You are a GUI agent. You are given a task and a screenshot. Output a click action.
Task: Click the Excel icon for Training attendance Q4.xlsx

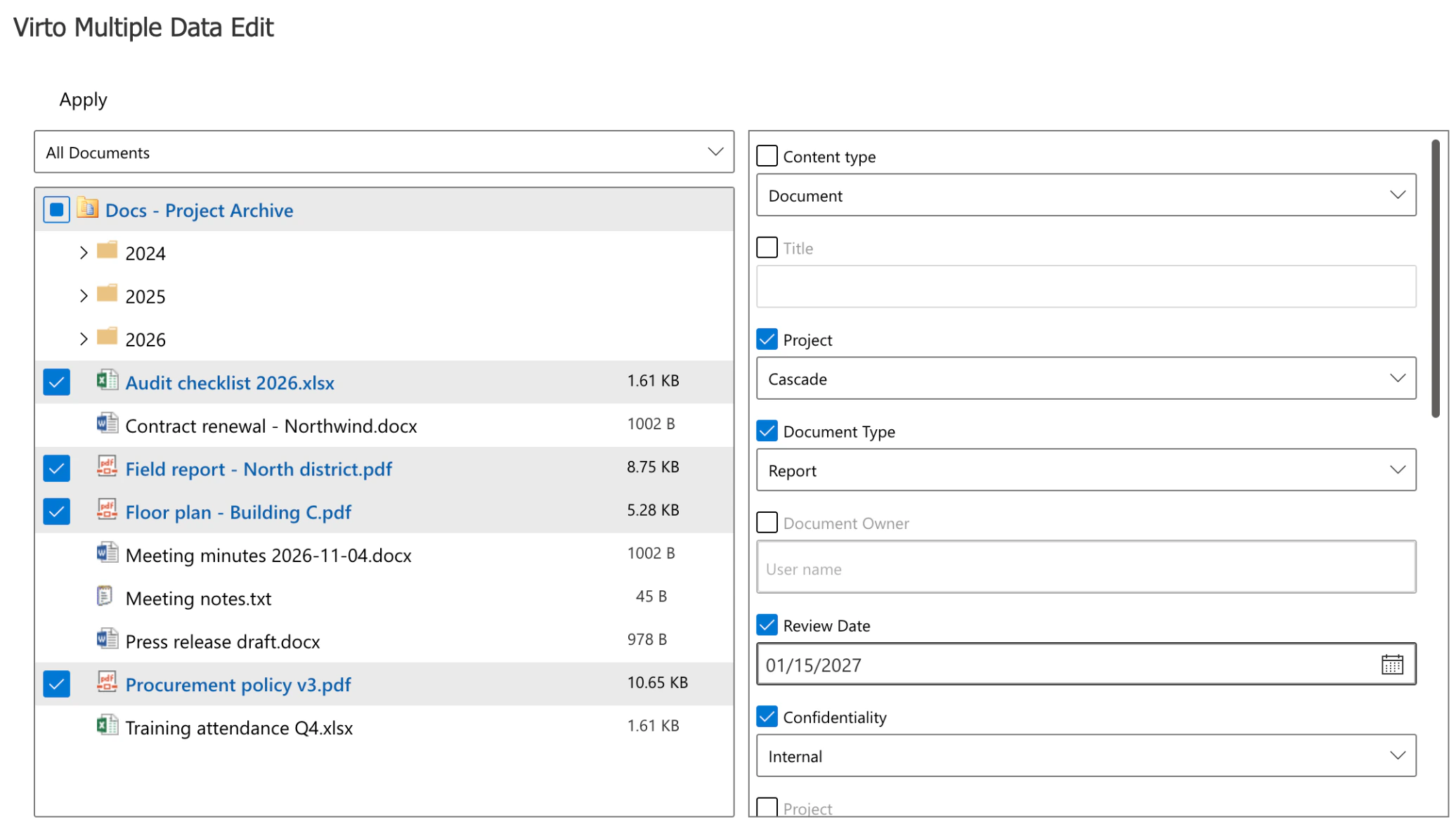click(x=107, y=726)
